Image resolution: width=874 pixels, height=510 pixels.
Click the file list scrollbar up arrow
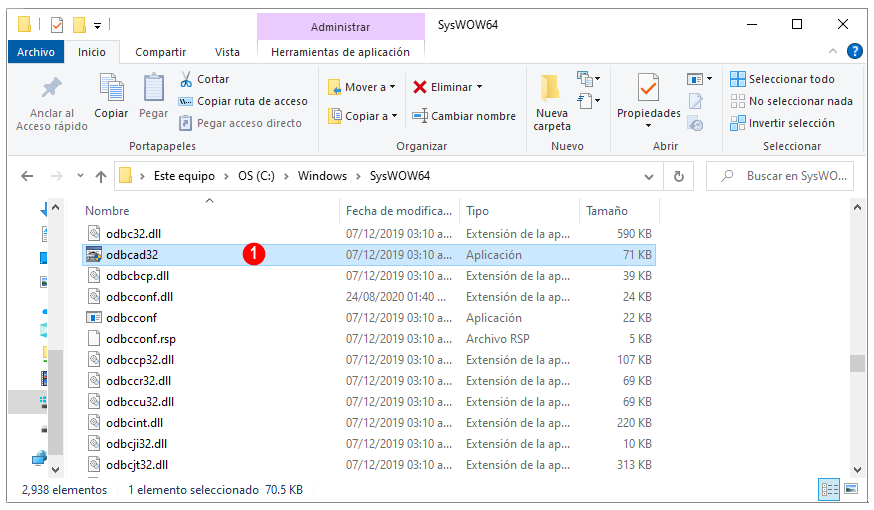857,207
